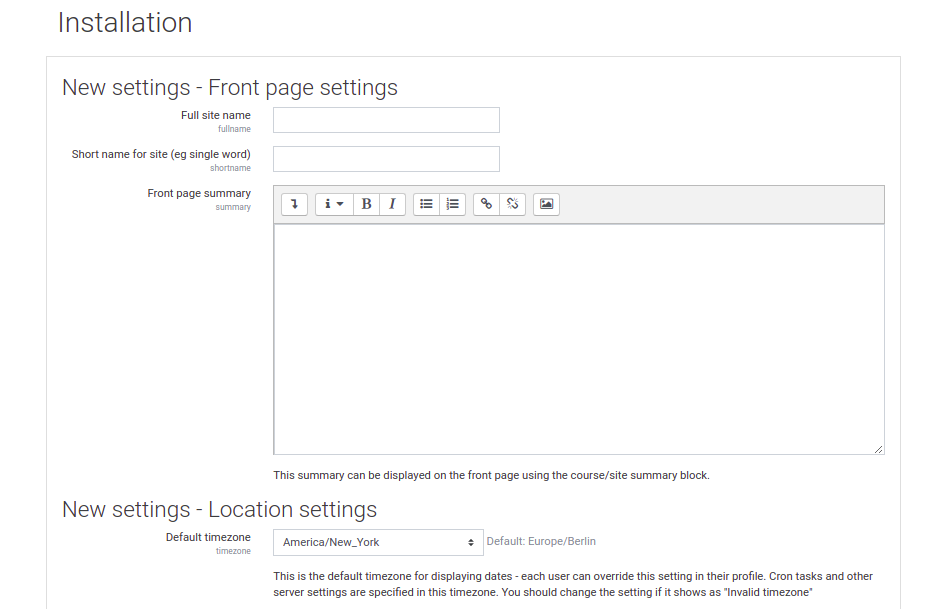This screenshot has height=609, width=947.
Task: Click the "Short name for site" label
Action: pyautogui.click(x=161, y=155)
